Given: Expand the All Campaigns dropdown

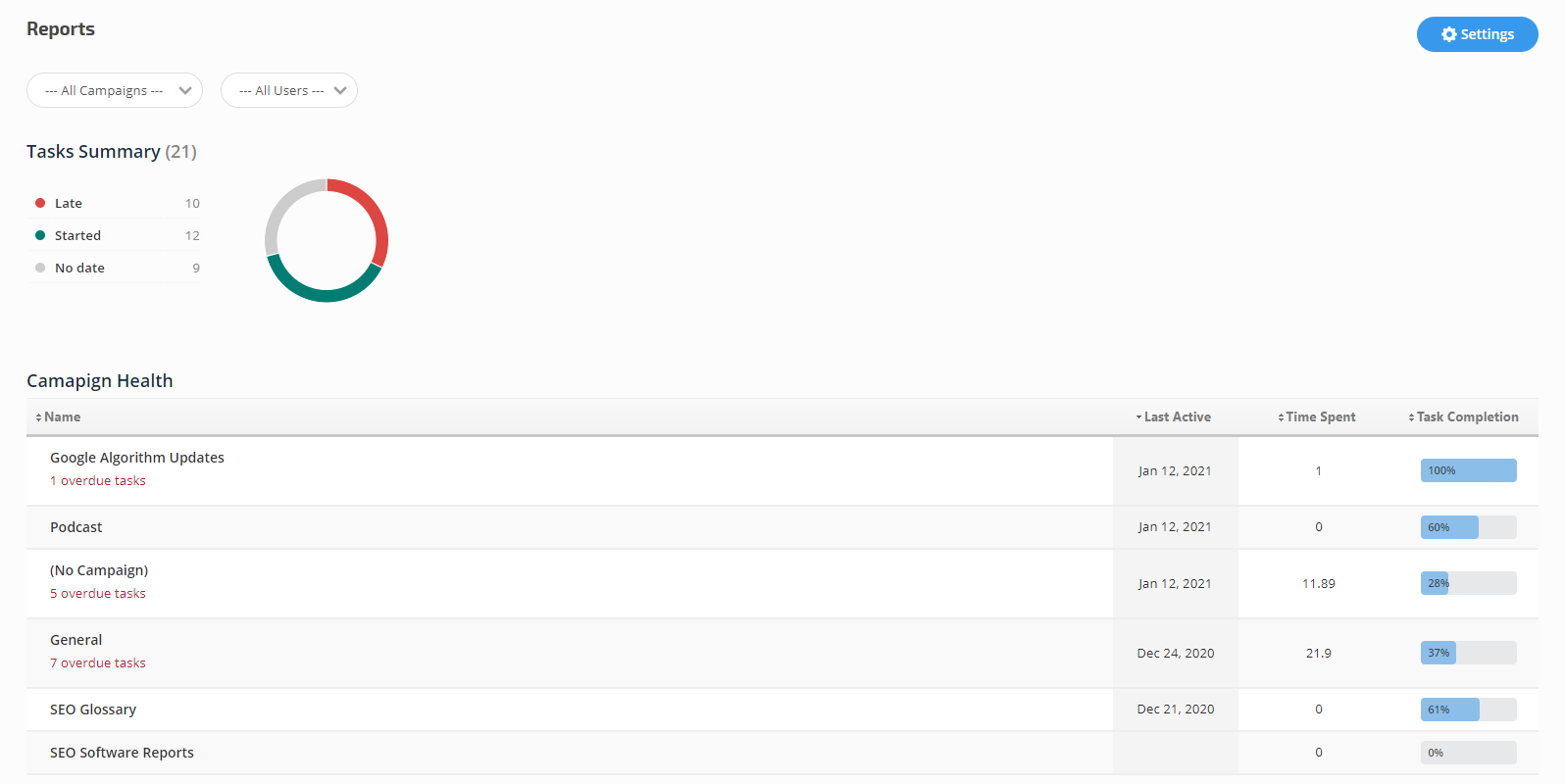Looking at the screenshot, I should tap(114, 90).
